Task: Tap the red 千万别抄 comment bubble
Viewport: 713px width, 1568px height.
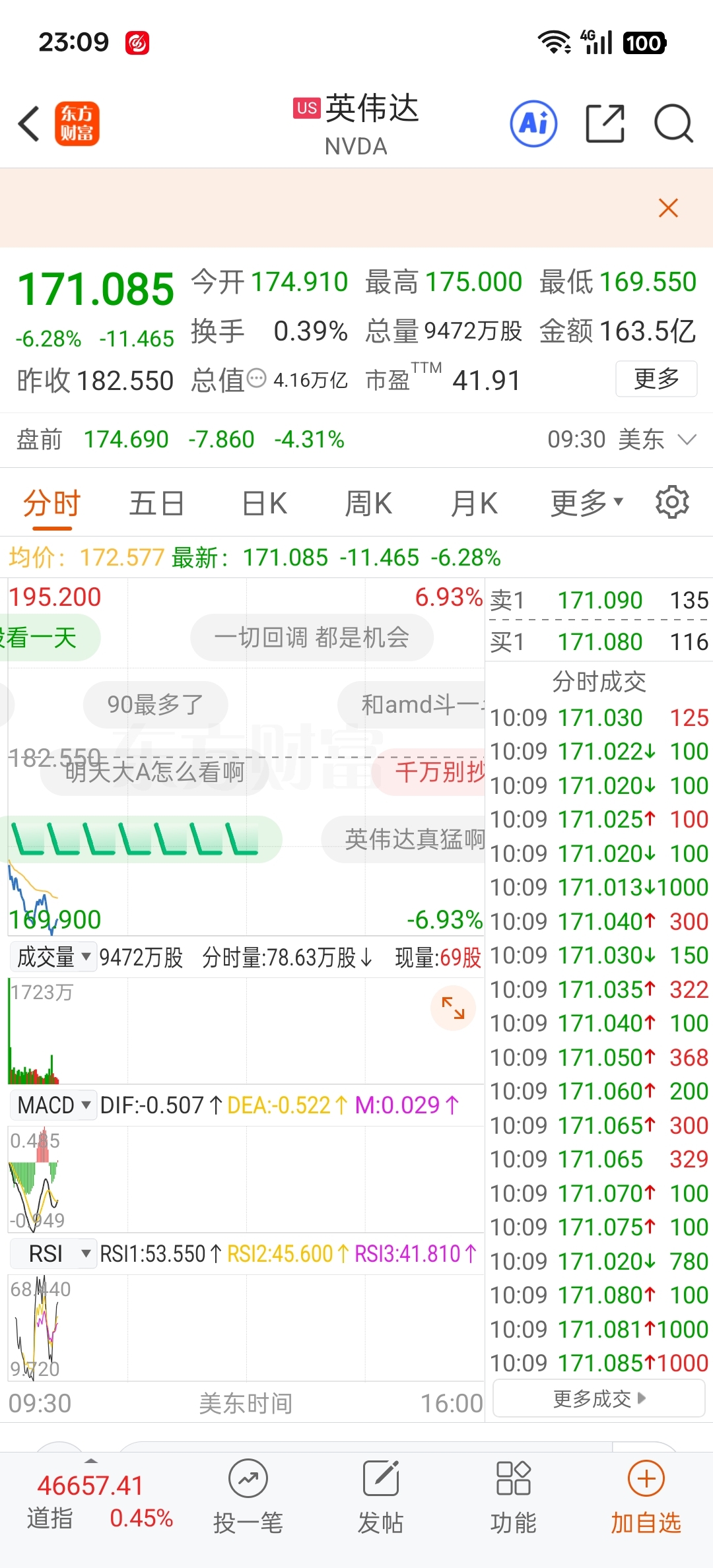Action: pos(429,771)
